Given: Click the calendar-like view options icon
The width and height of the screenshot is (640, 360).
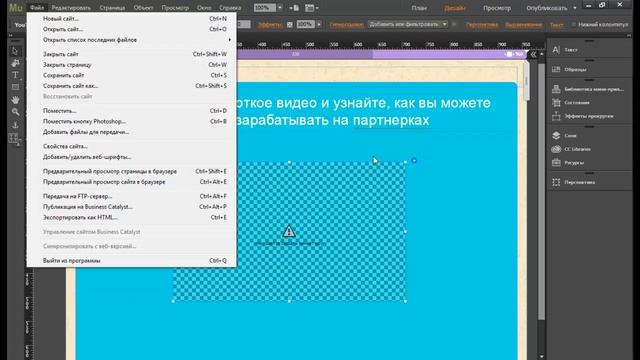Looking at the screenshot, I should click(310, 8).
